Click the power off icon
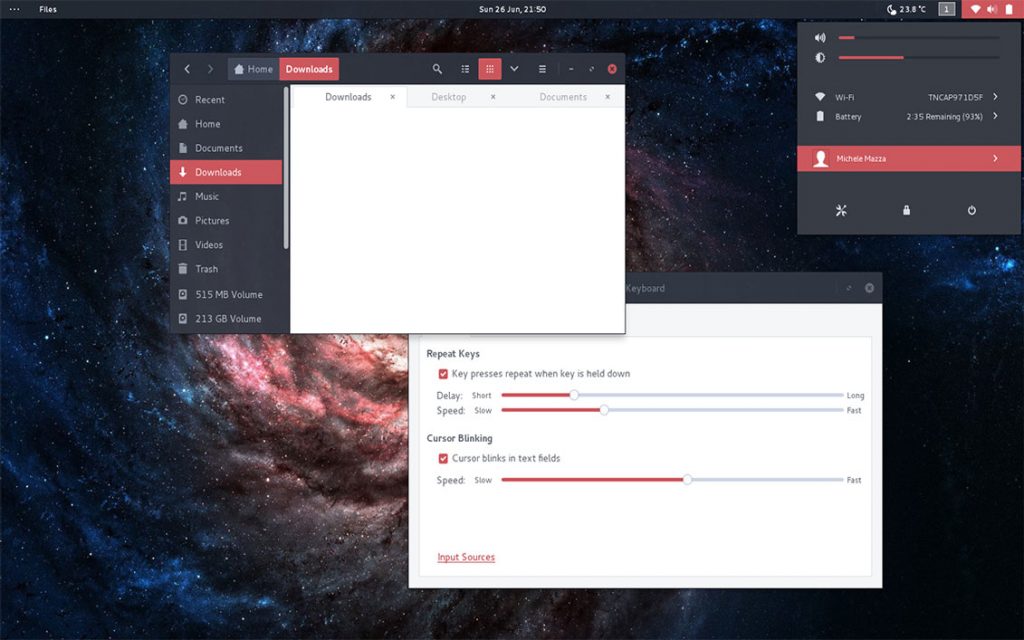Image resolution: width=1024 pixels, height=640 pixels. 971,210
